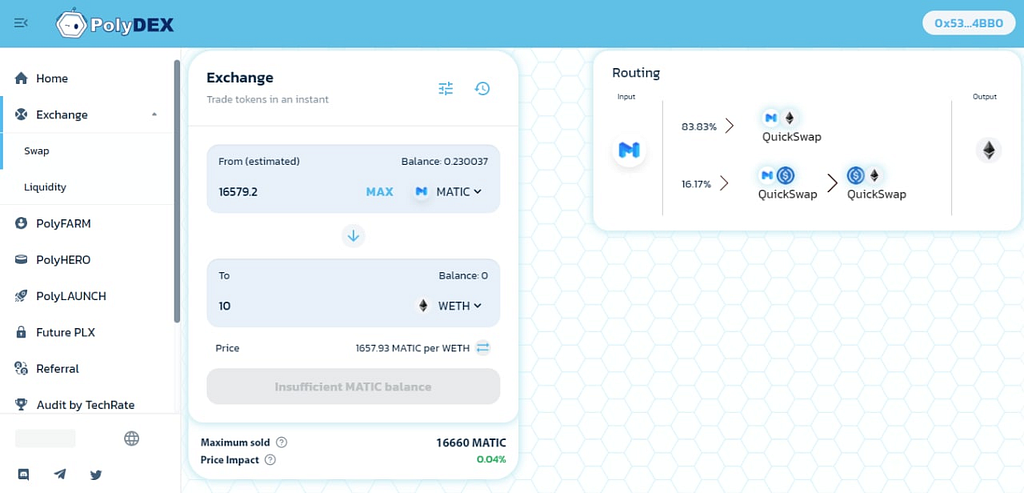Click the 16660 MATIC value
This screenshot has height=493, width=1024.
coord(471,443)
